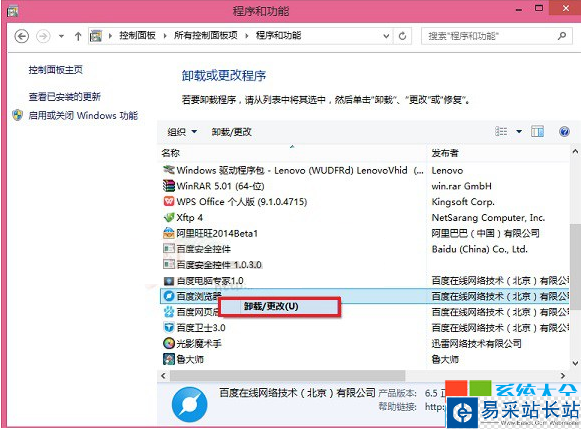Select 百度安全控件 entry published by Baidu
The image size is (581, 429).
[203, 249]
